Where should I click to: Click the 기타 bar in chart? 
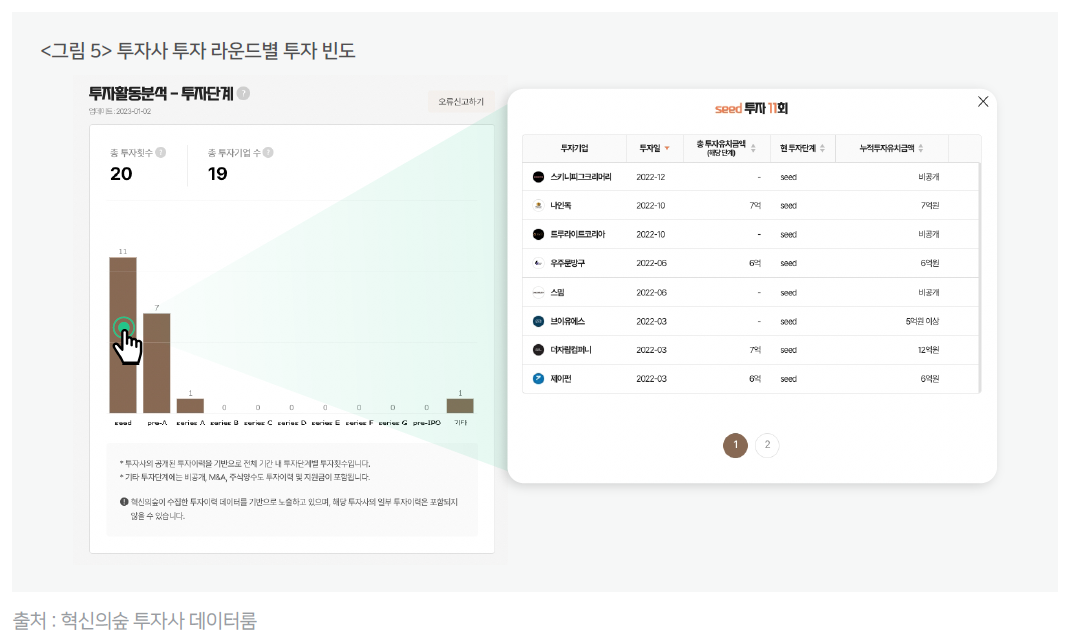[x=460, y=406]
